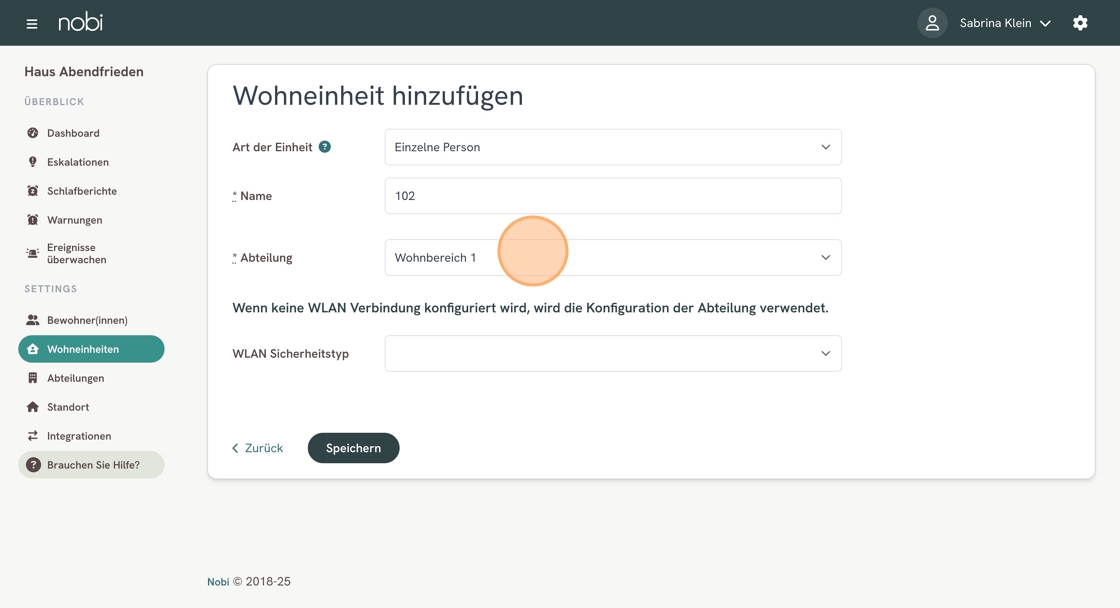Open the Sabrina Klein account menu

tap(1005, 23)
